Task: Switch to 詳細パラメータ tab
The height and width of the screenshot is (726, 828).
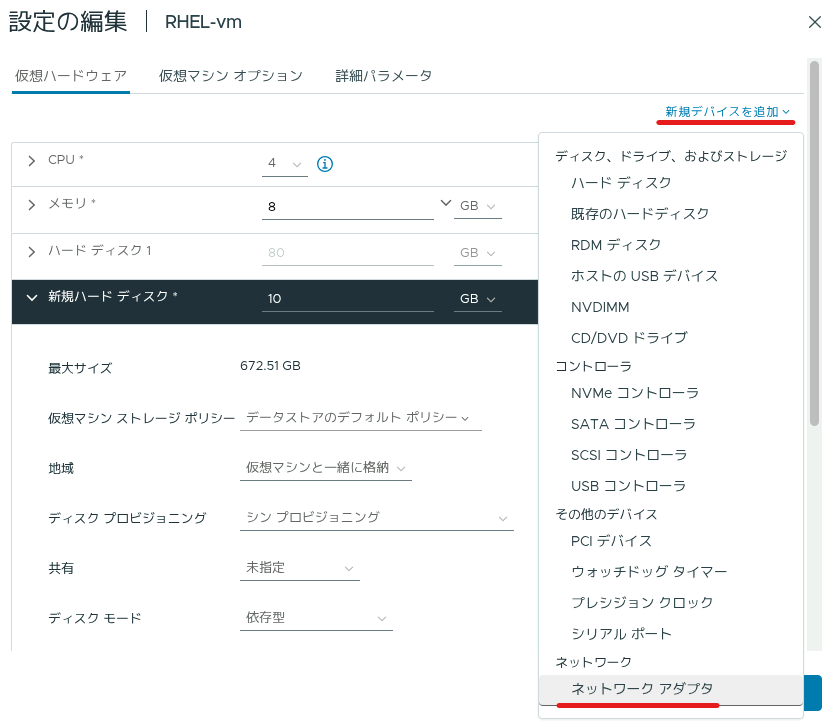Action: 384,76
